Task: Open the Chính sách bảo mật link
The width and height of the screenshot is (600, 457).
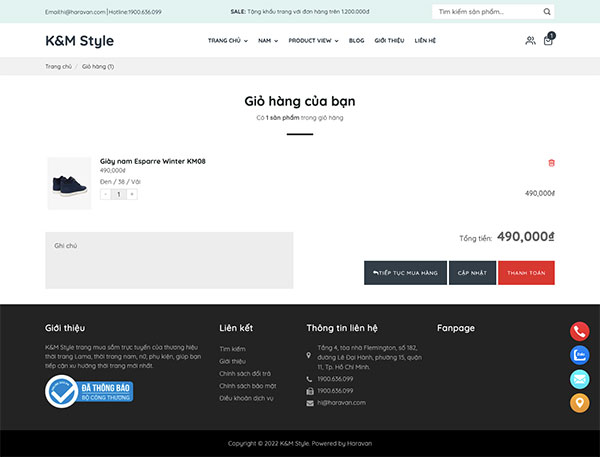Action: (x=248, y=386)
